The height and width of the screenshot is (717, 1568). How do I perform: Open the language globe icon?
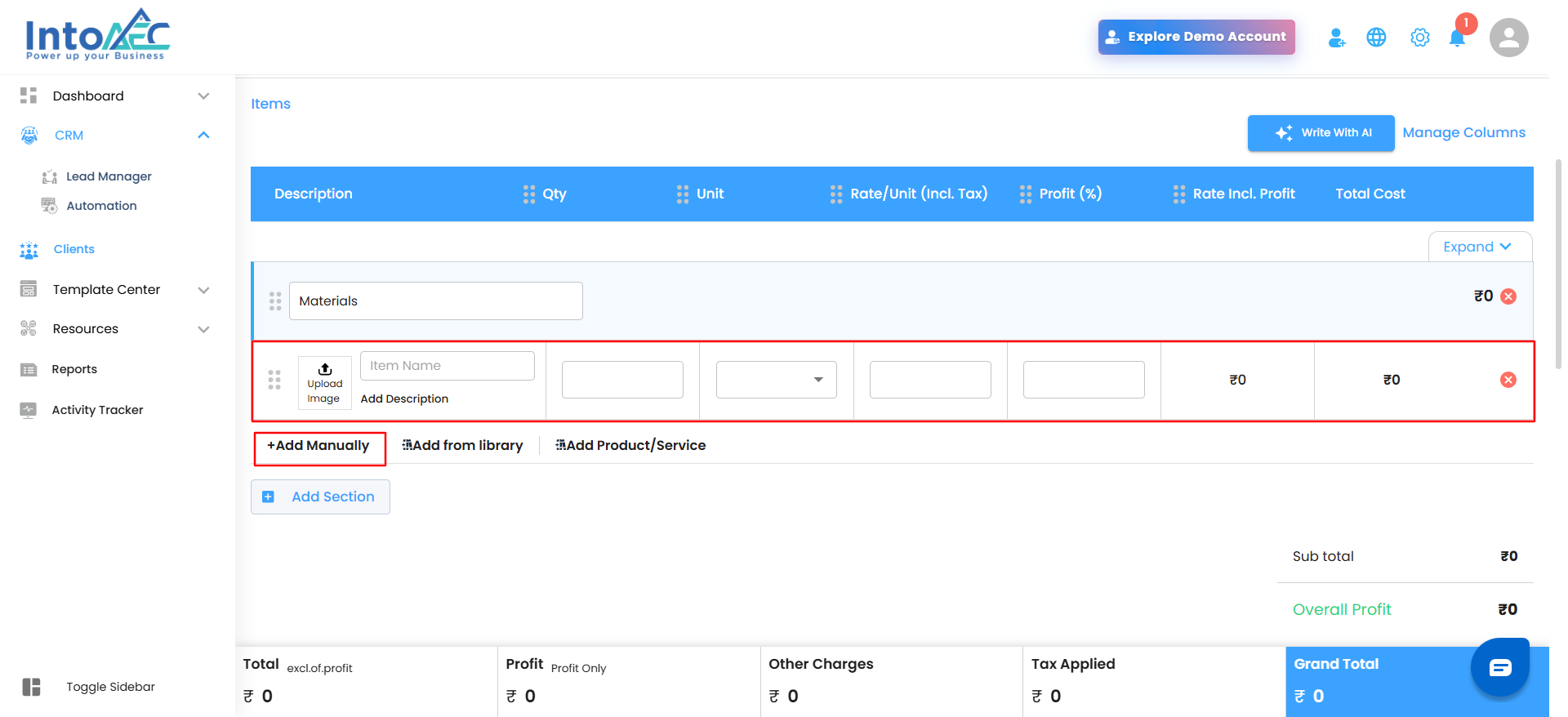click(x=1376, y=38)
